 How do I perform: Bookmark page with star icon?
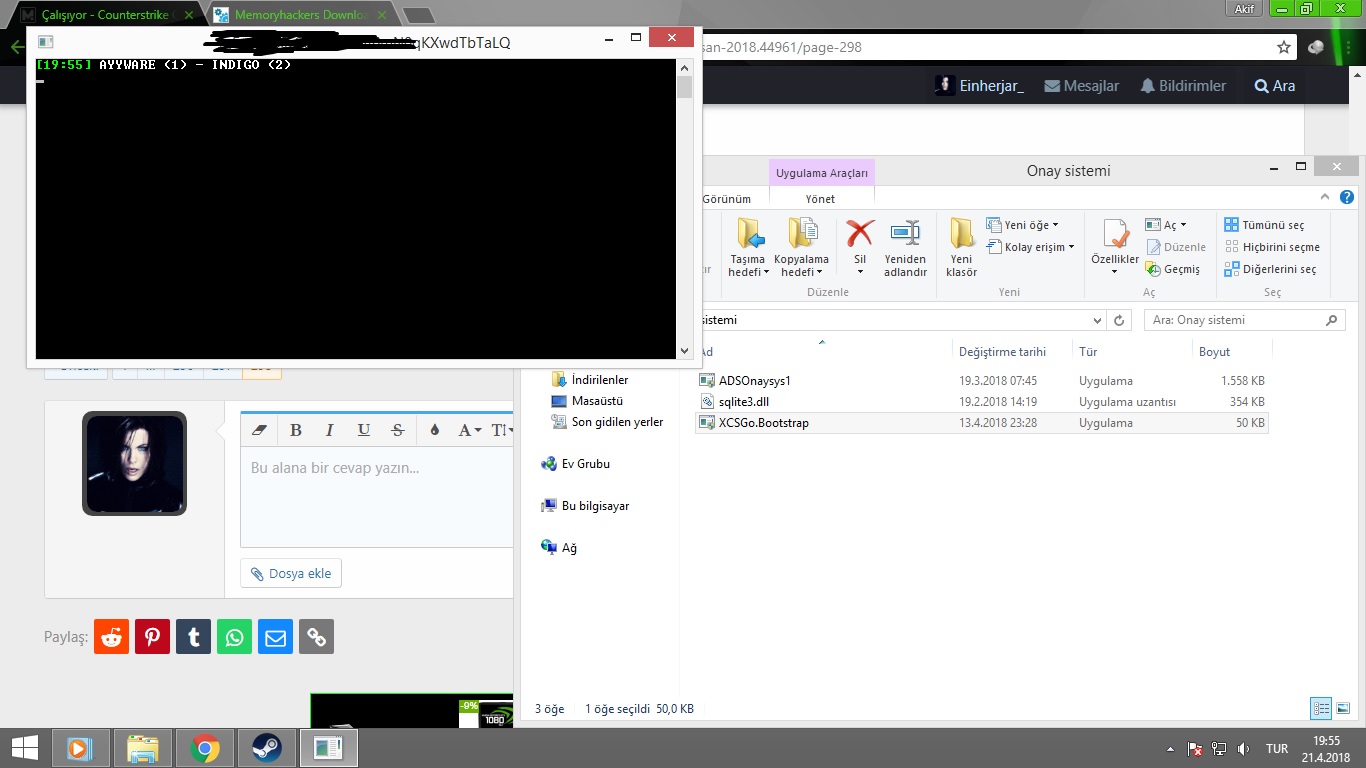(1284, 47)
